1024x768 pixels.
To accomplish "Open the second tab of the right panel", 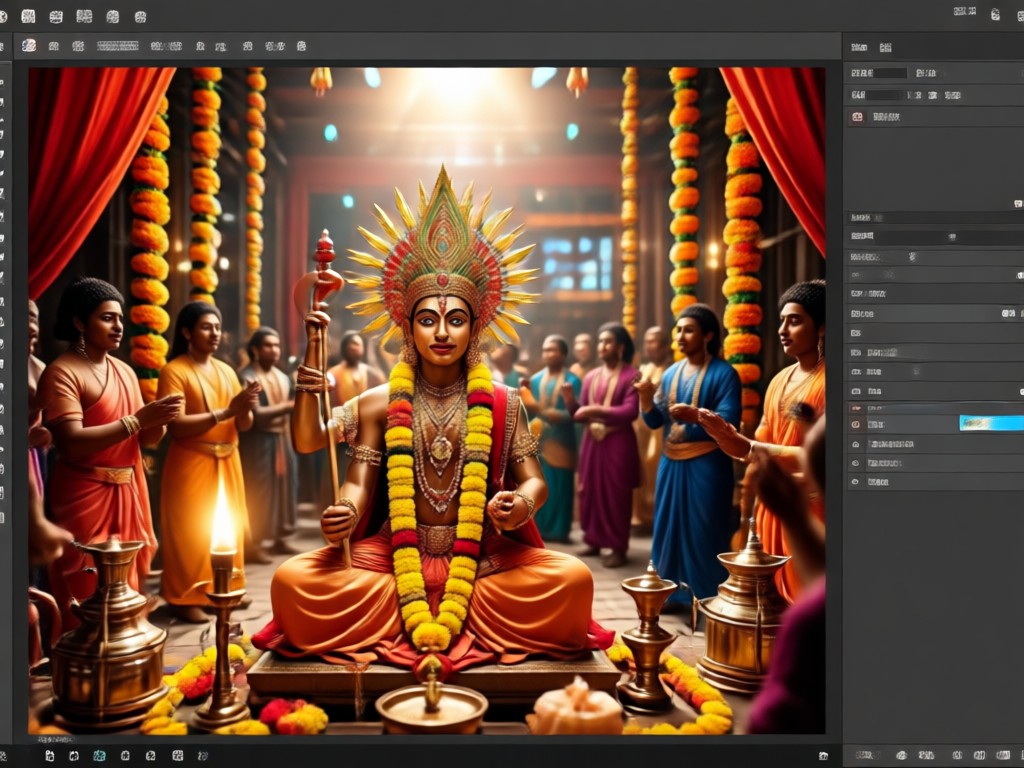I will pos(886,47).
